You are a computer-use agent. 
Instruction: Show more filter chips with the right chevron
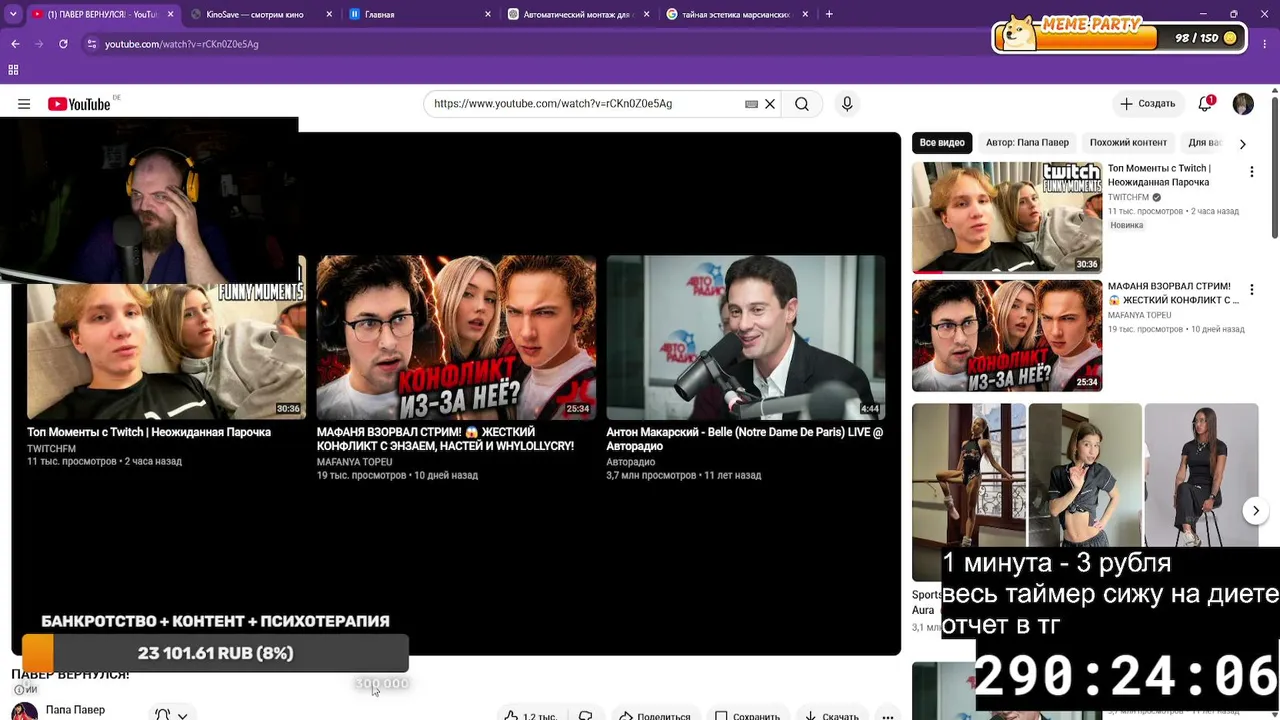pyautogui.click(x=1242, y=144)
